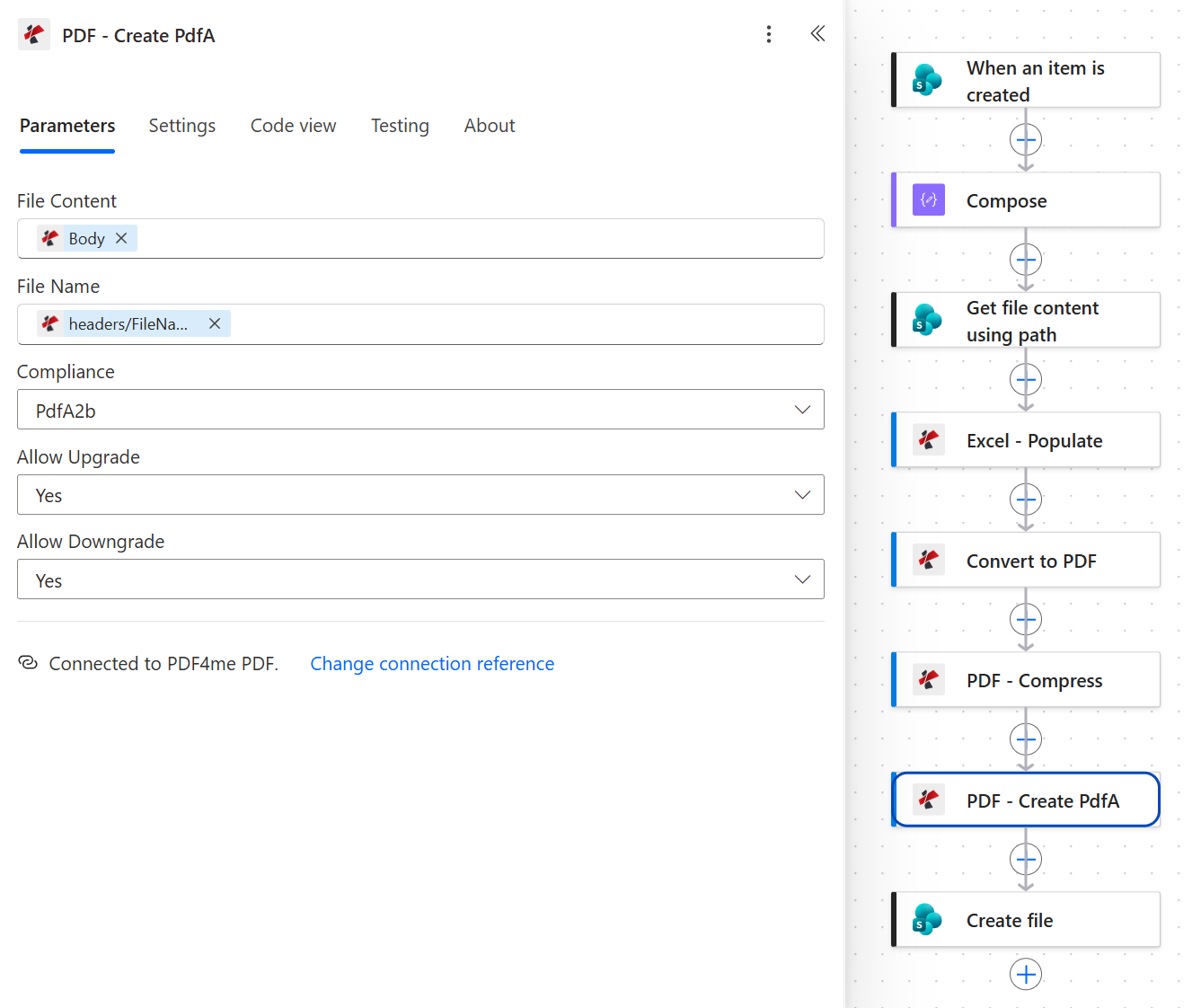Collapse the panel with double chevron icon
Image resolution: width=1201 pixels, height=1008 pixels.
pyautogui.click(x=817, y=34)
